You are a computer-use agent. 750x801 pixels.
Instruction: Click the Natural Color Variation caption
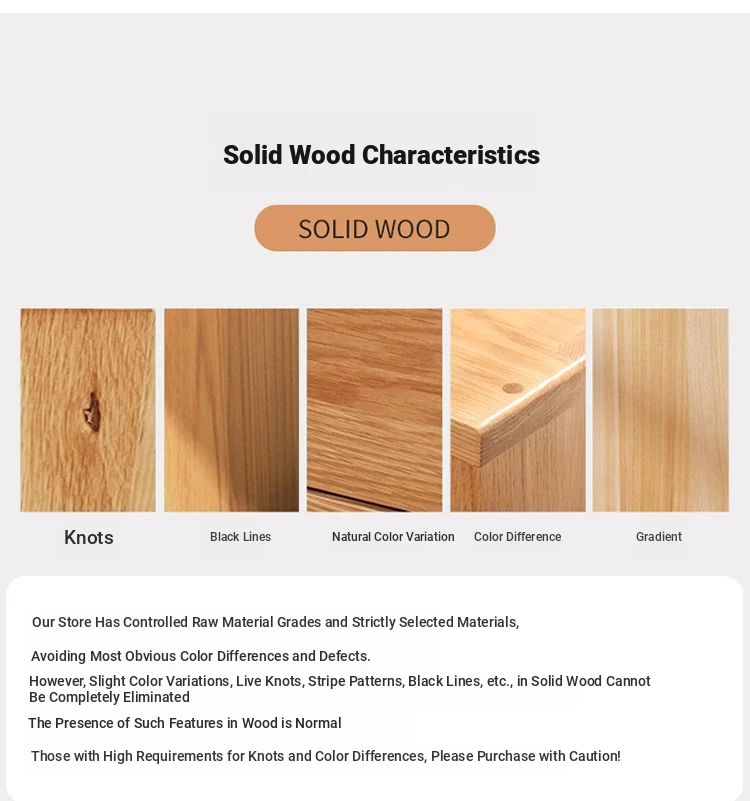(x=393, y=537)
